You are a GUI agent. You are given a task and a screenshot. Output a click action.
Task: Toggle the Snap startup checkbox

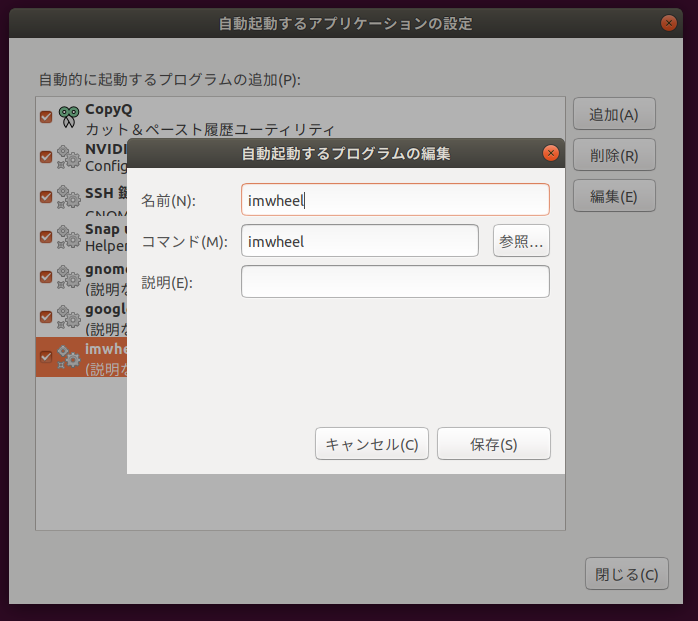pos(46,237)
